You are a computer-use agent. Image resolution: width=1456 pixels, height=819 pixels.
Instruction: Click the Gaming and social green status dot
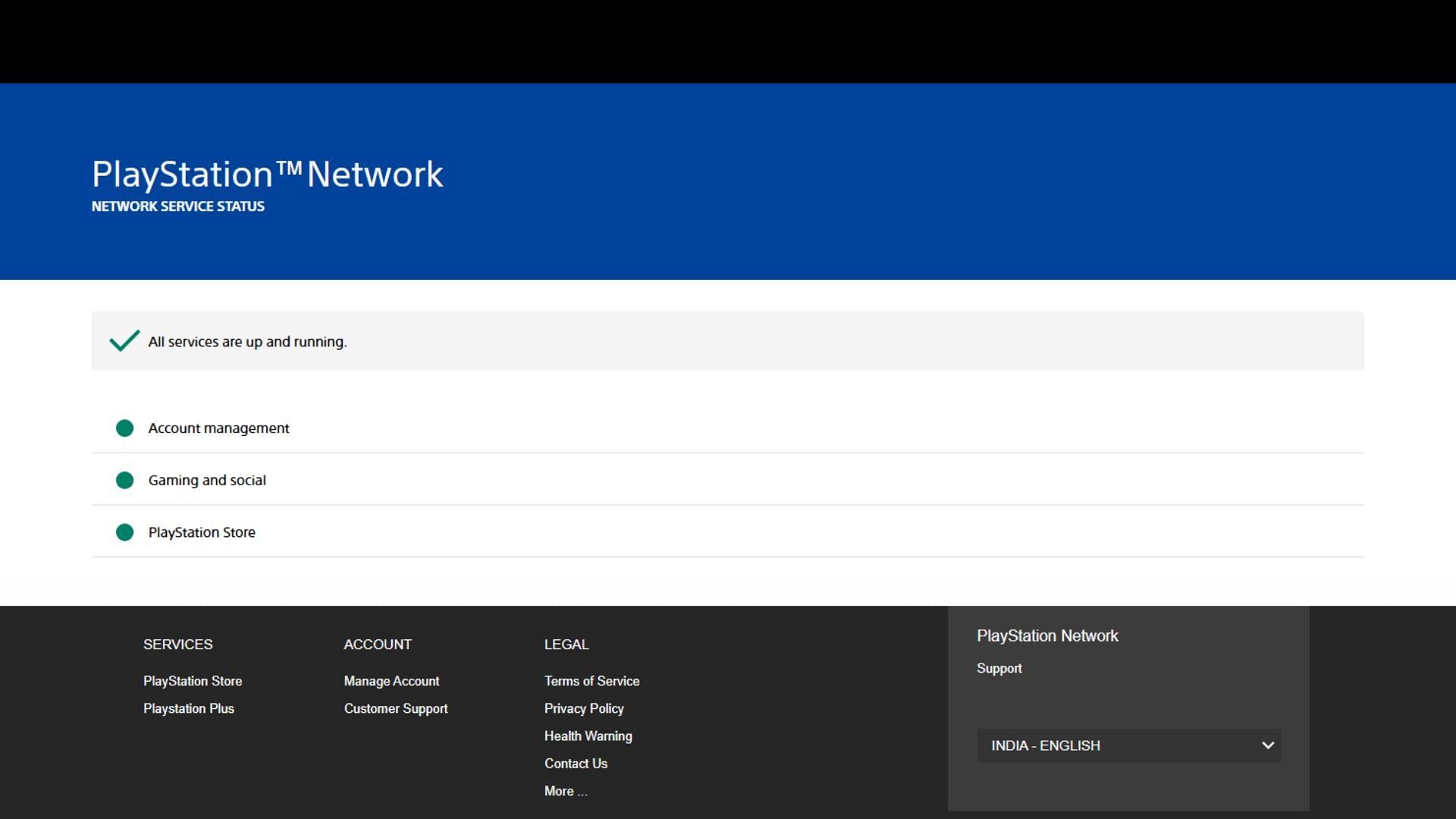pos(124,480)
